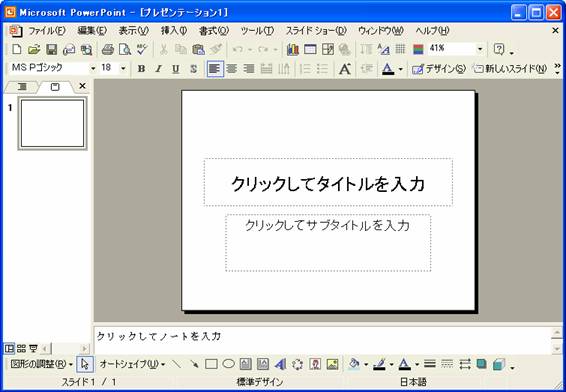
Task: Insert WordArt from the drawing toolbar
Action: pyautogui.click(x=280, y=364)
